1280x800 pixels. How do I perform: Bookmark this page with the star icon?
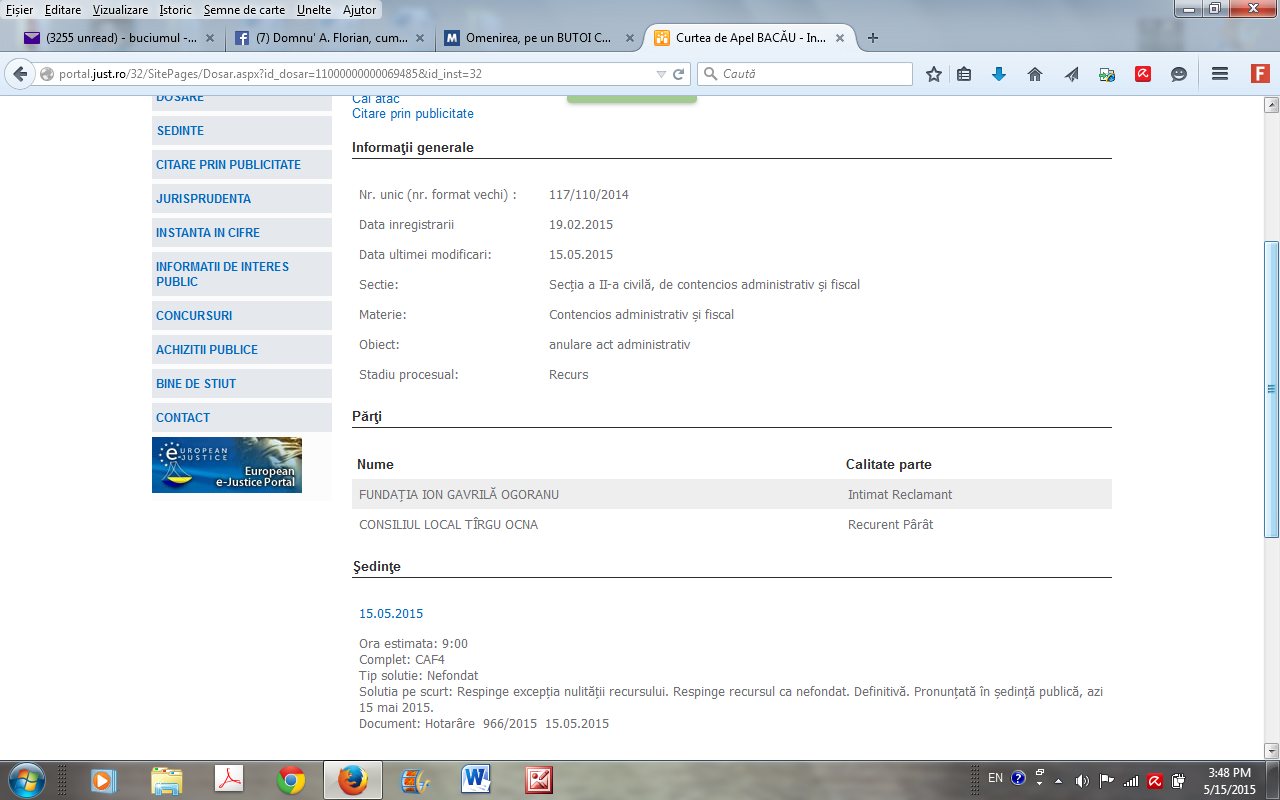click(933, 74)
